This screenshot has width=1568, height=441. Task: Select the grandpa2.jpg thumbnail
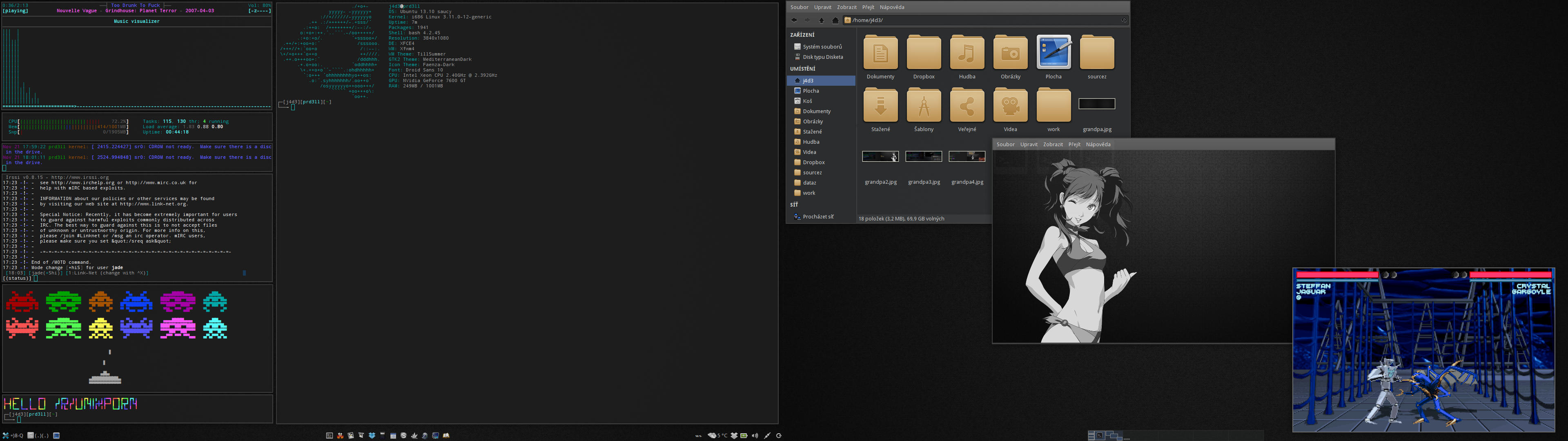click(x=880, y=156)
